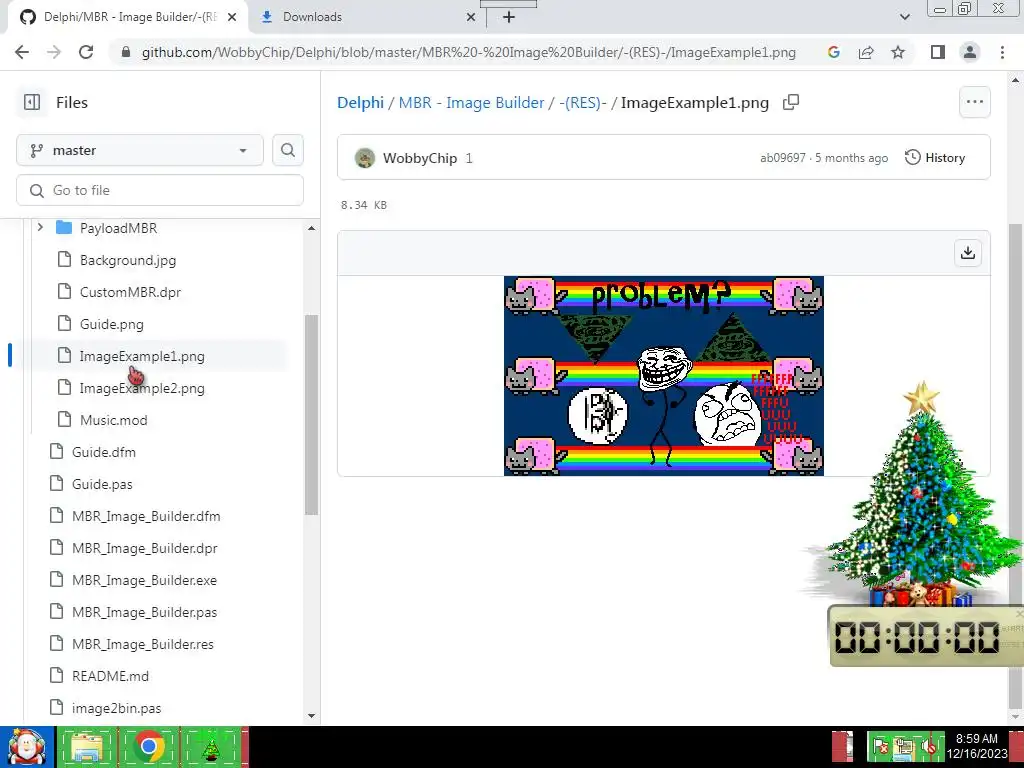Viewport: 1024px width, 768px height.
Task: Open commit ab09697 link
Action: 782,158
